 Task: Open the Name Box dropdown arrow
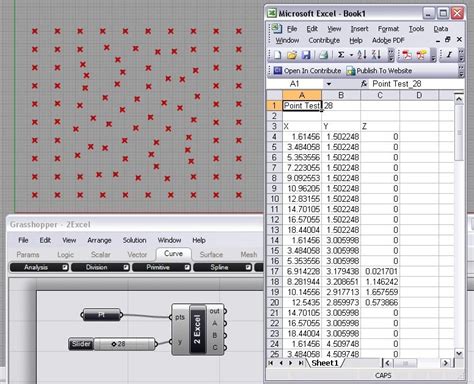(x=329, y=84)
